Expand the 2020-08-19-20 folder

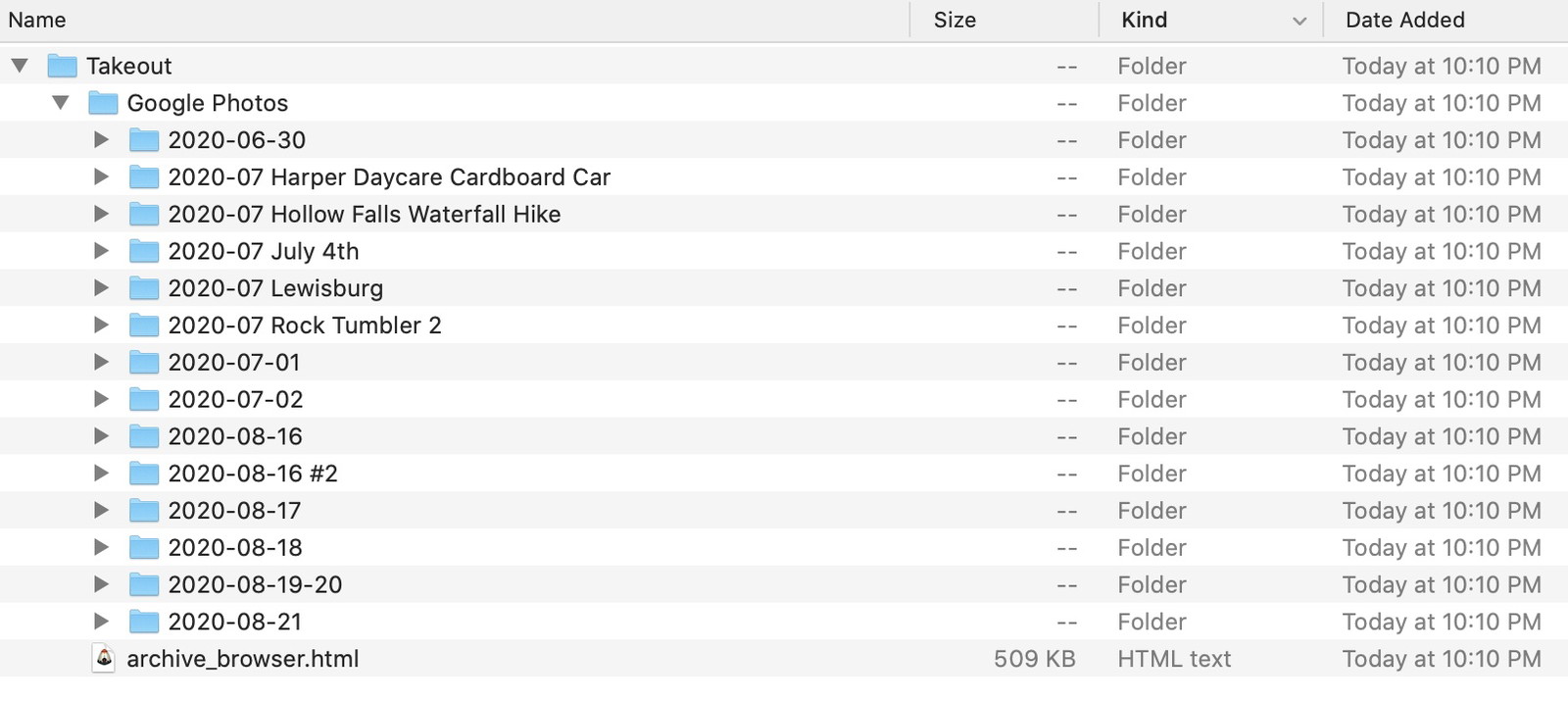[101, 584]
